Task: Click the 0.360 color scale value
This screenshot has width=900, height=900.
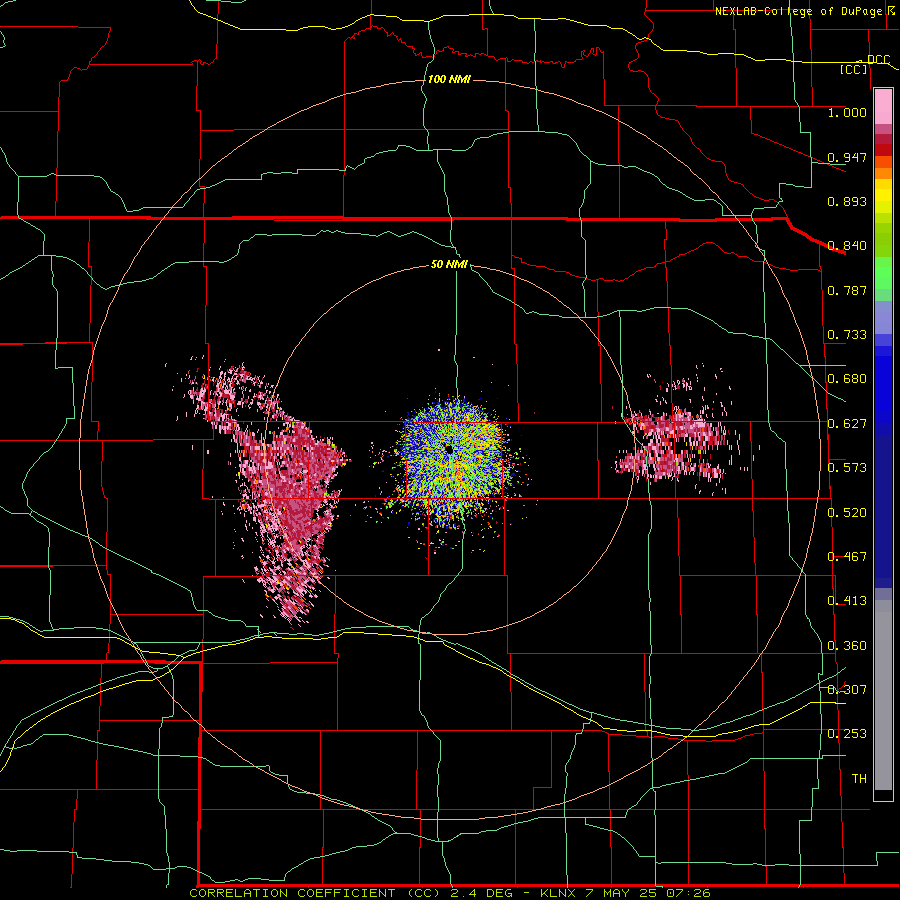Action: [847, 646]
